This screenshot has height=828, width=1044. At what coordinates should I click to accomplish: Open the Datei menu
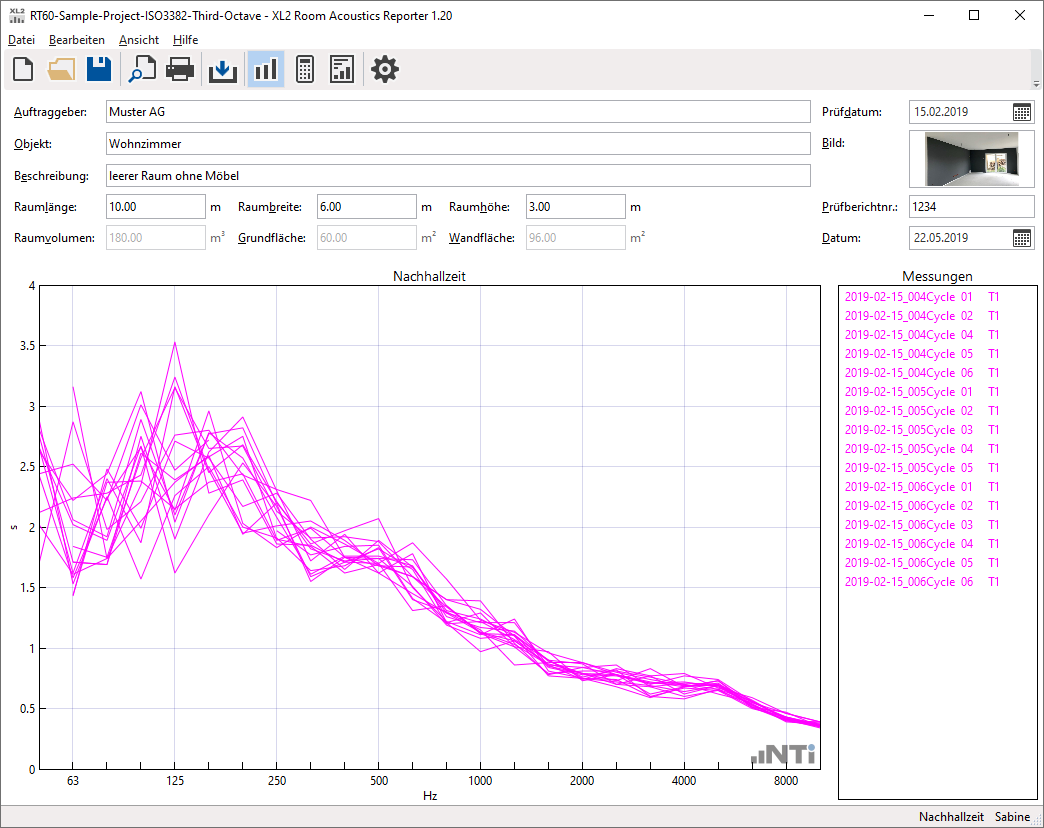pyautogui.click(x=21, y=39)
